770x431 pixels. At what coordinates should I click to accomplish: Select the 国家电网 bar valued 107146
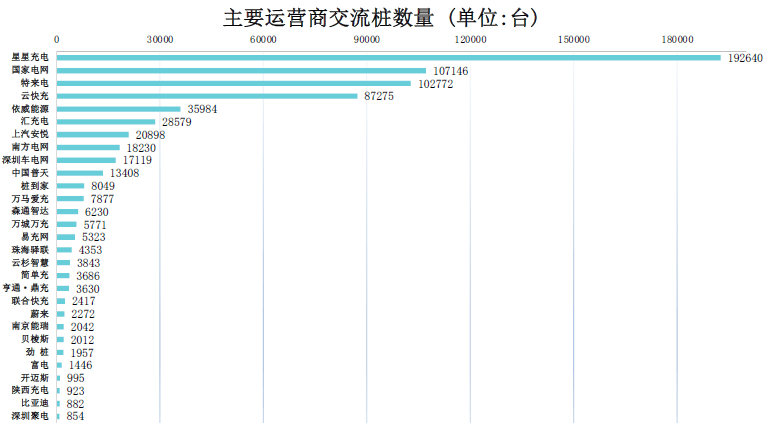241,71
